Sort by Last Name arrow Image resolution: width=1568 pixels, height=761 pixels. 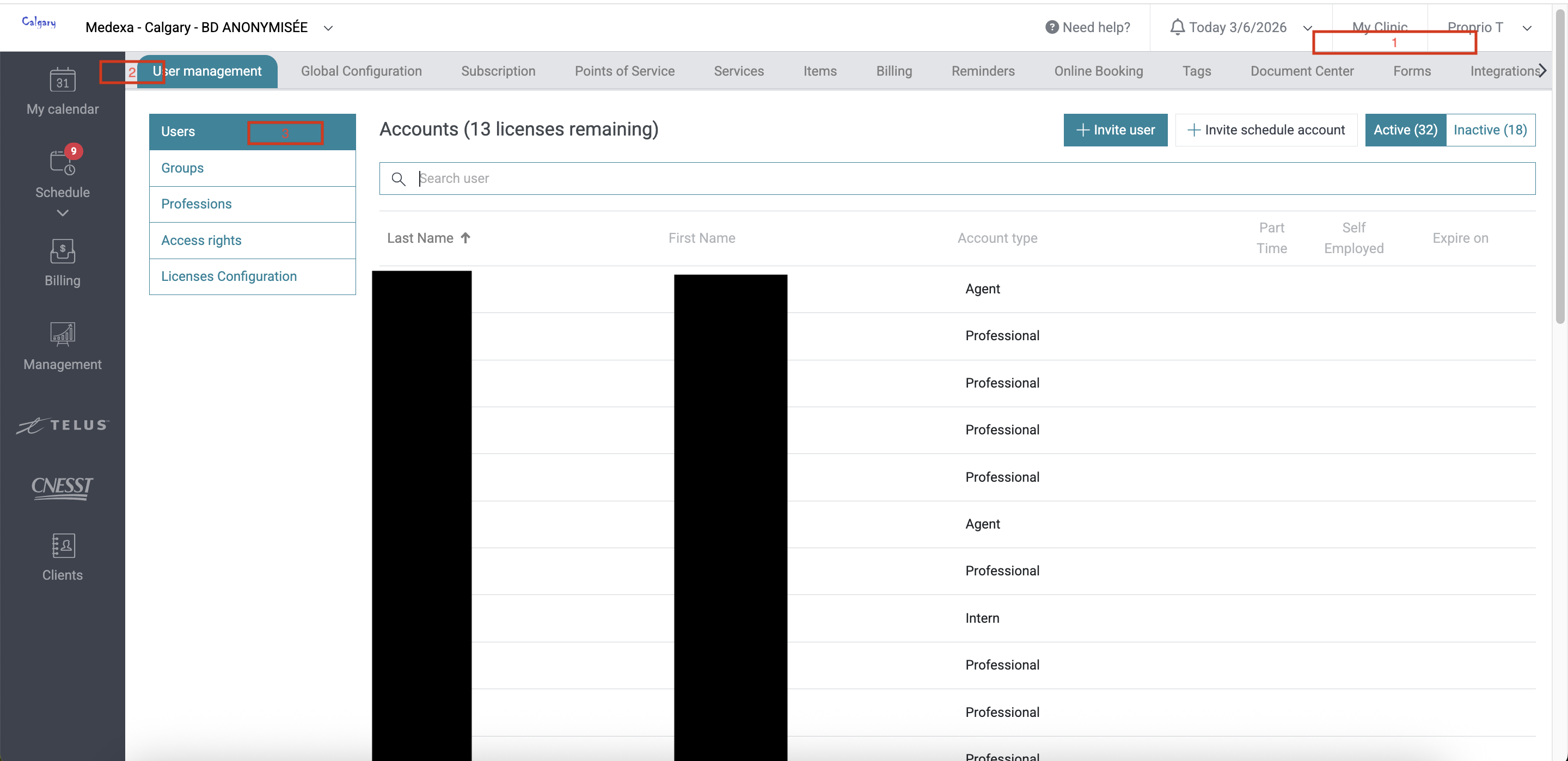(x=465, y=238)
